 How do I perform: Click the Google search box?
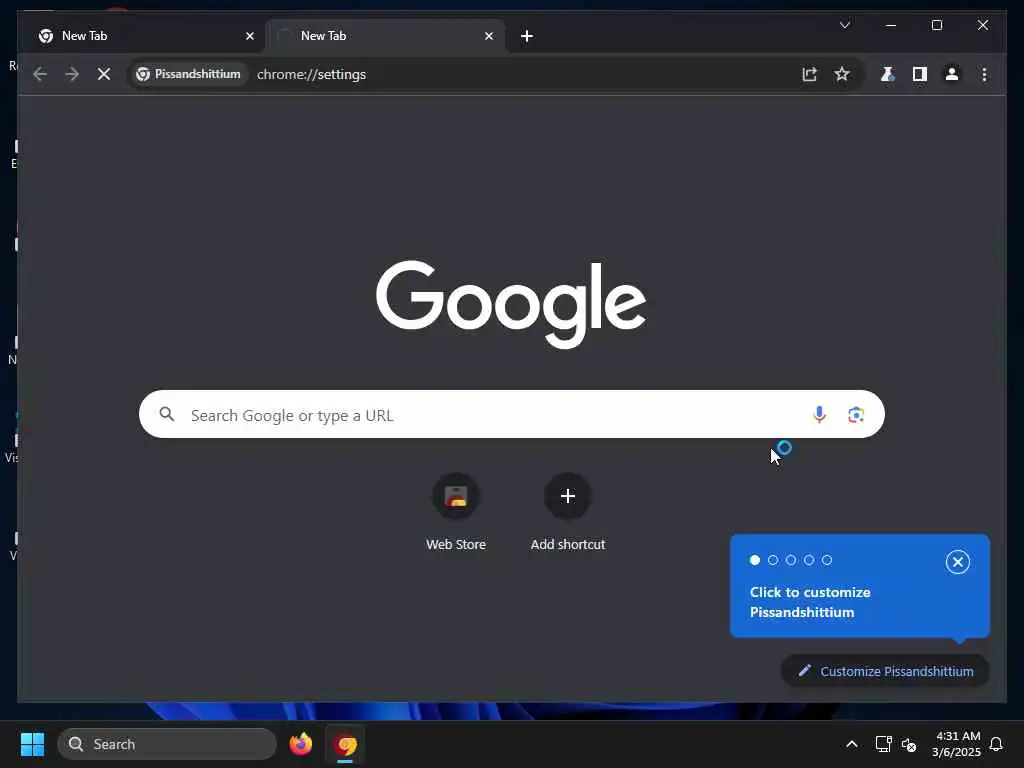coord(511,415)
